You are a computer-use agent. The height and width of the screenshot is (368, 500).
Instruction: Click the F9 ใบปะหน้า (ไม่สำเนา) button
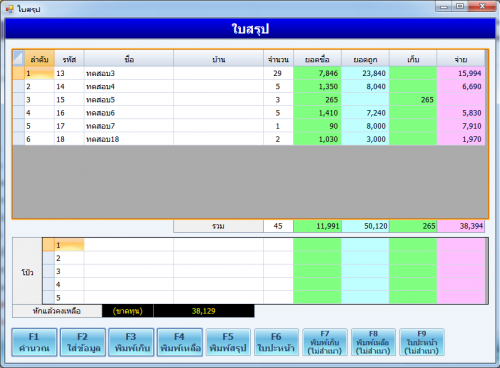click(x=422, y=342)
